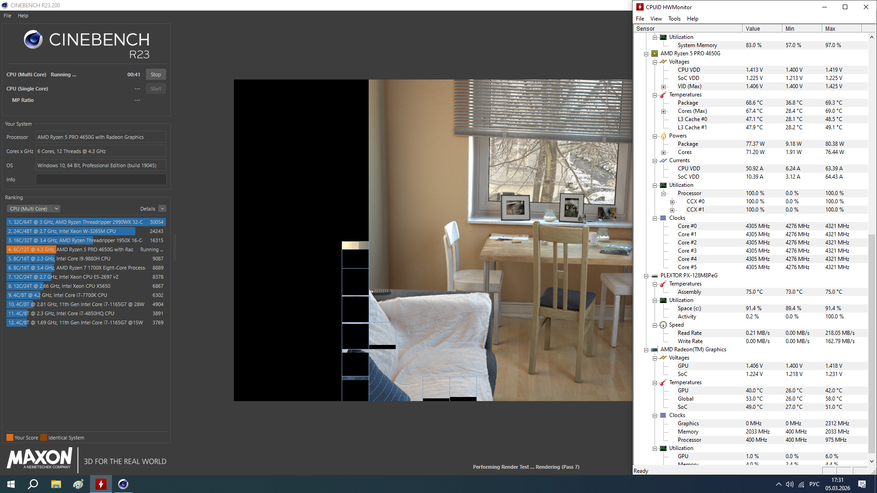Viewport: 877px width, 493px height.
Task: Click the Cinebench taskbar icon
Action: click(x=123, y=484)
